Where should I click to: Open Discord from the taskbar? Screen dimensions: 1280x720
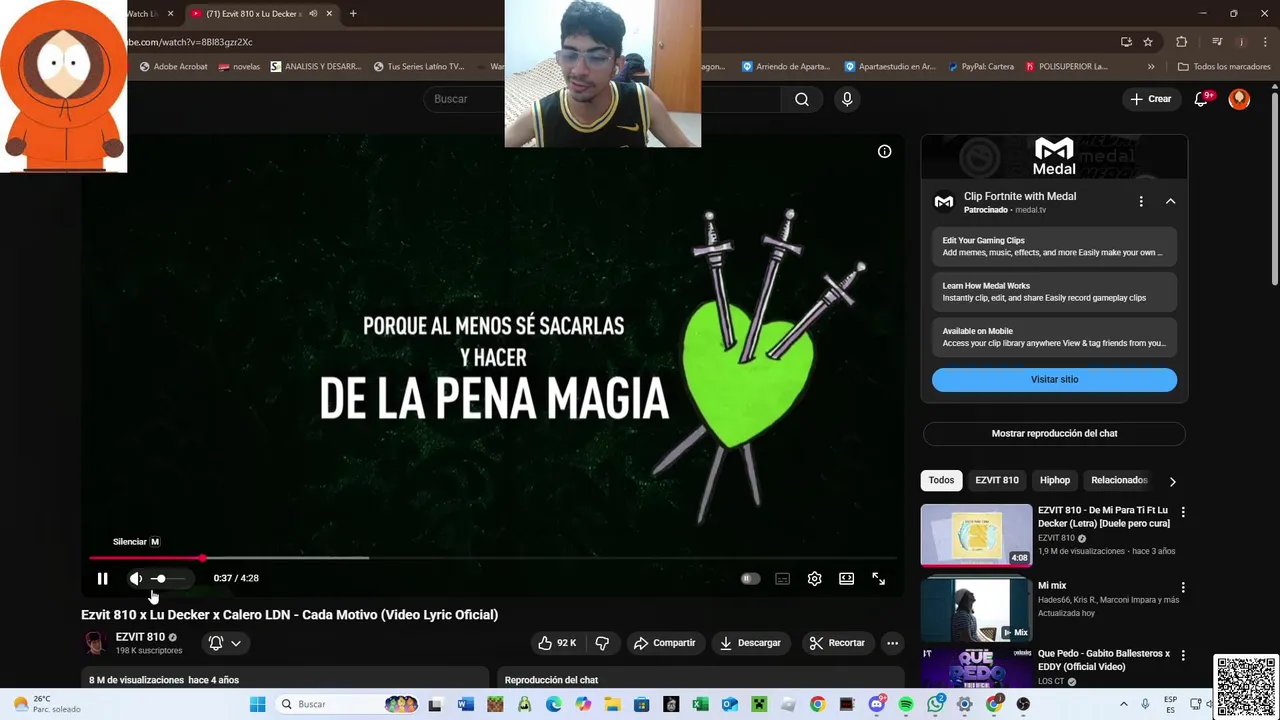(x=877, y=704)
